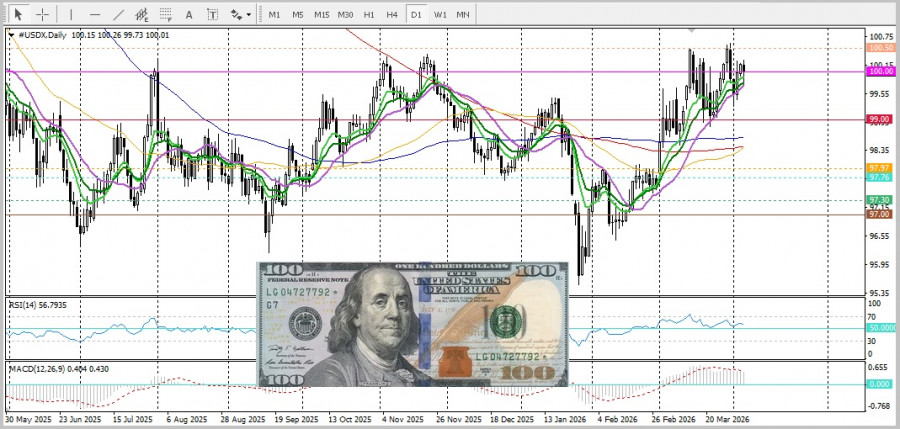This screenshot has height=429, width=900.
Task: Select the Fibonacci retracement tool
Action: [x=165, y=14]
